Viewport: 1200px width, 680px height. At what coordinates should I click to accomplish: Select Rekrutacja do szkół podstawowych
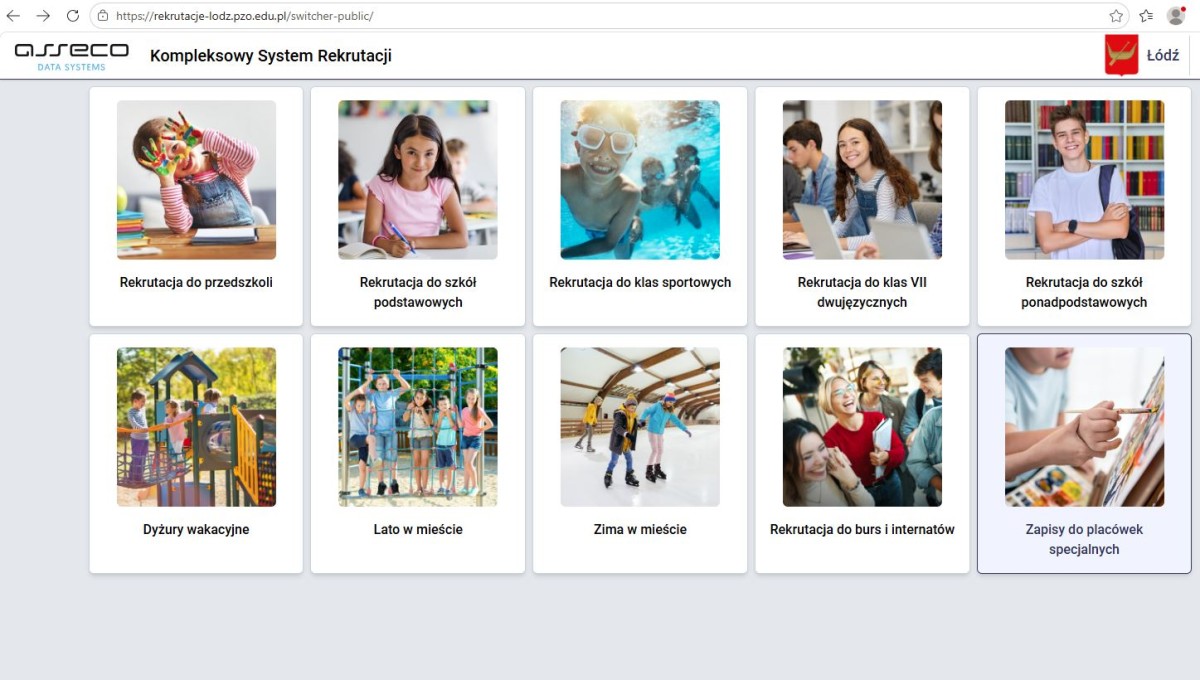click(418, 206)
